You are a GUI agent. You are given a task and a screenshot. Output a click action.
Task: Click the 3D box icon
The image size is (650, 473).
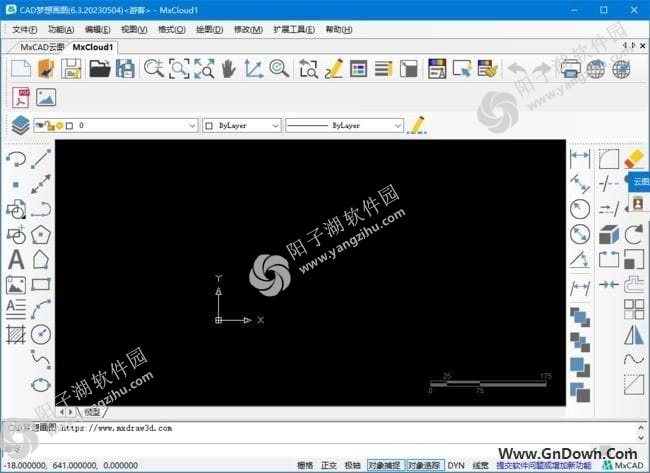[x=609, y=235]
